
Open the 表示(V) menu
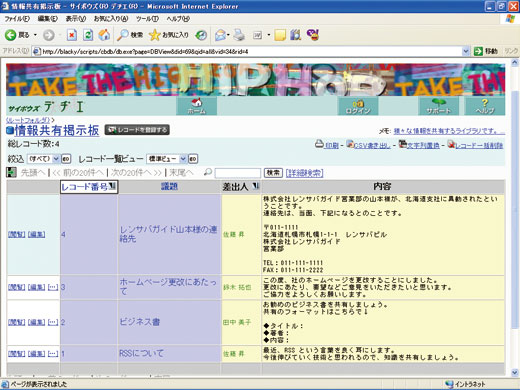[x=76, y=19]
